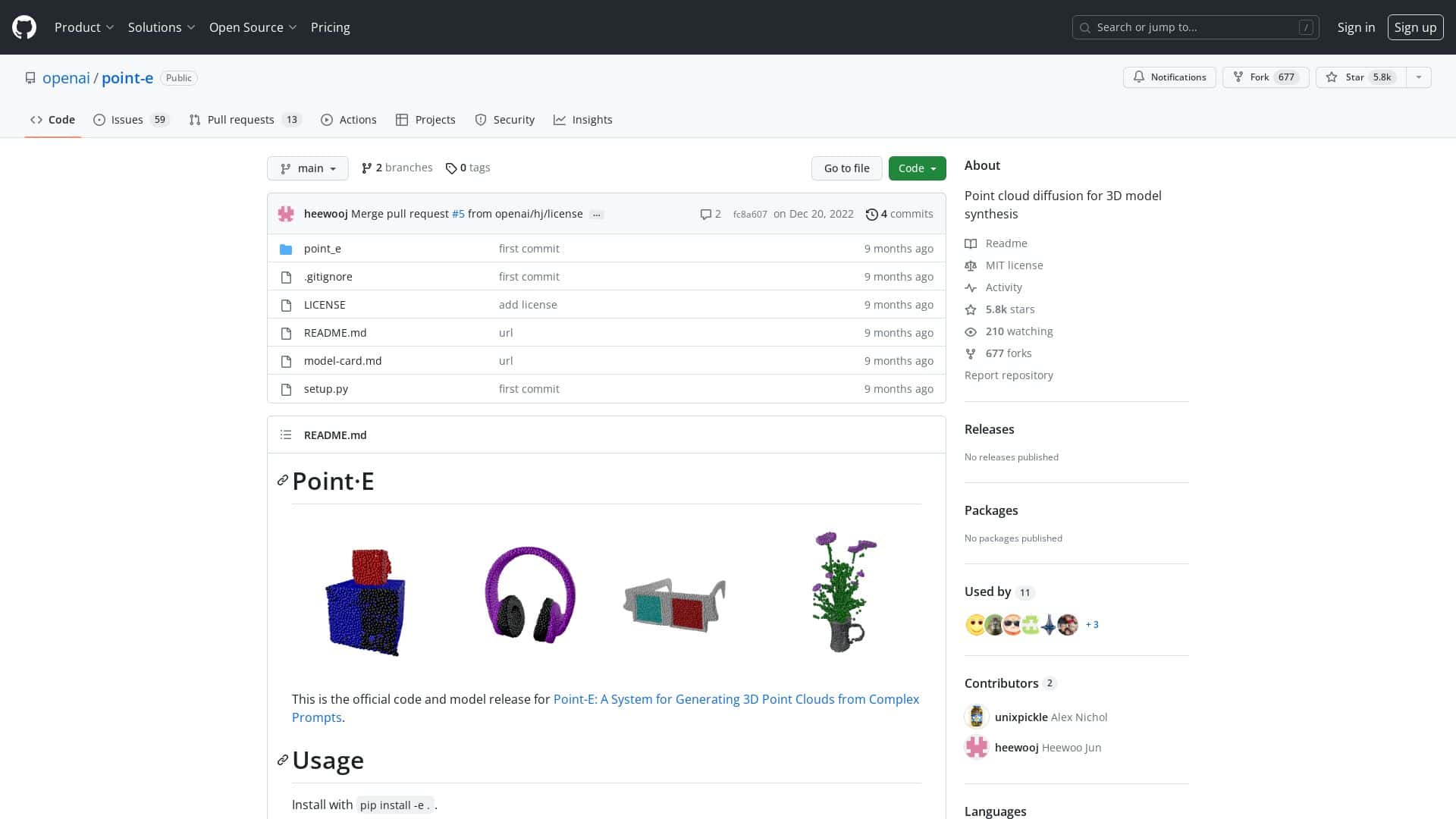The width and height of the screenshot is (1456, 819).
Task: Click the folder icon beside point_e
Action: pos(286,249)
